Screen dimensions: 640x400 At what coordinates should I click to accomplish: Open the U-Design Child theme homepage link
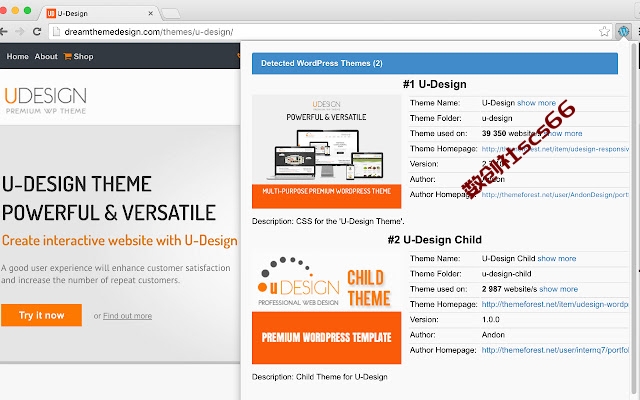[x=555, y=304]
